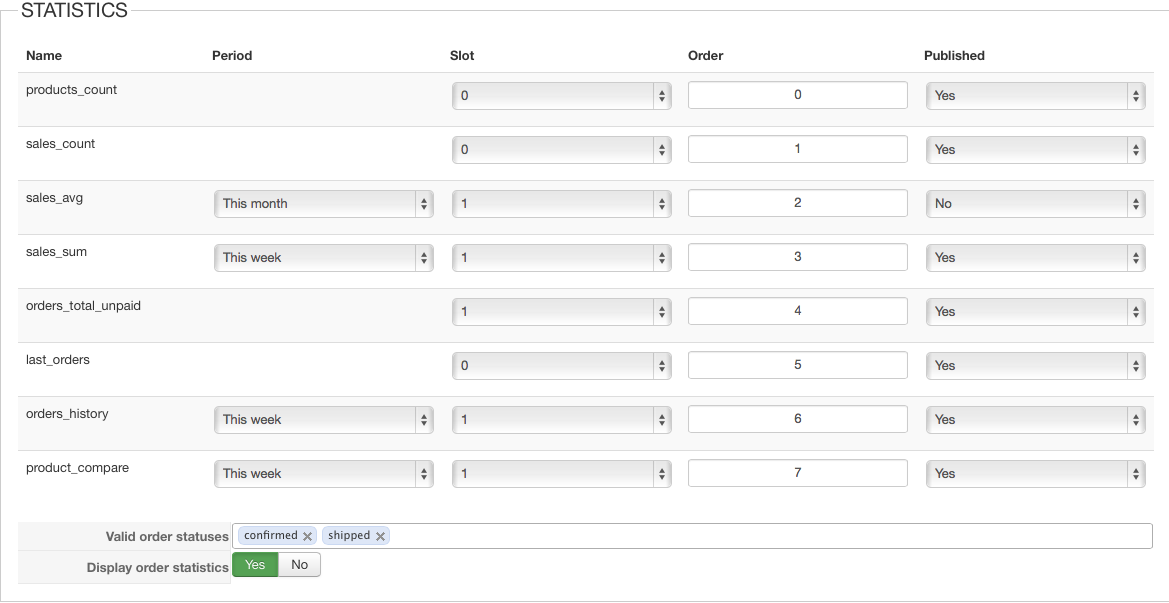Click Order field for orders_total_unpaid
This screenshot has width=1169, height=603.
(797, 311)
